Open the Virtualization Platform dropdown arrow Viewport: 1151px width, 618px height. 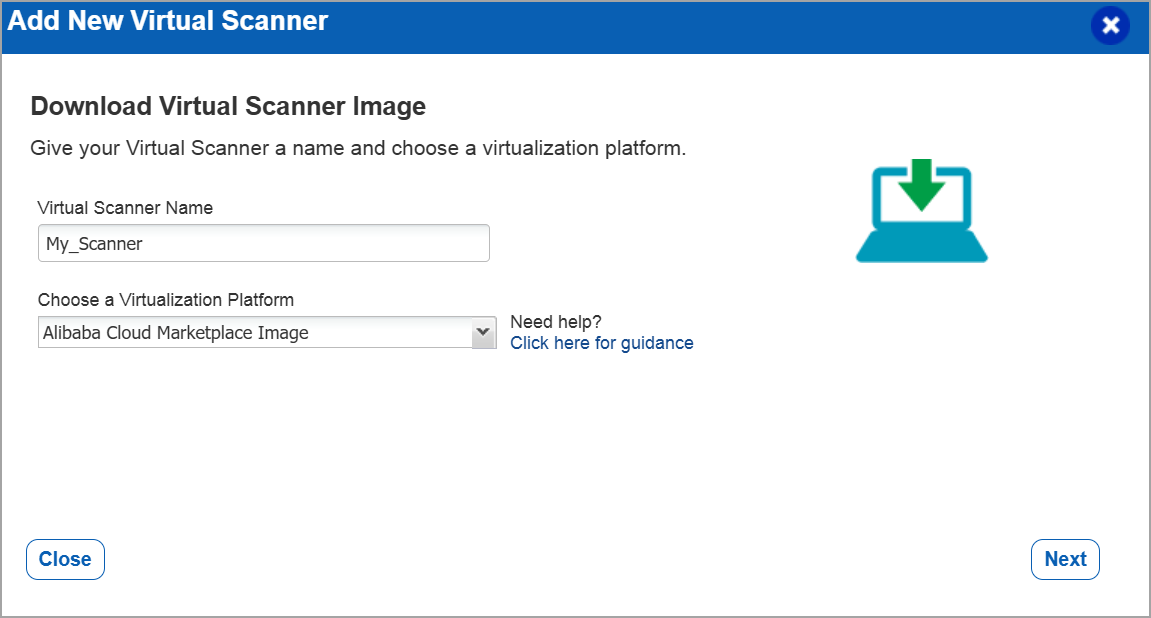click(484, 332)
